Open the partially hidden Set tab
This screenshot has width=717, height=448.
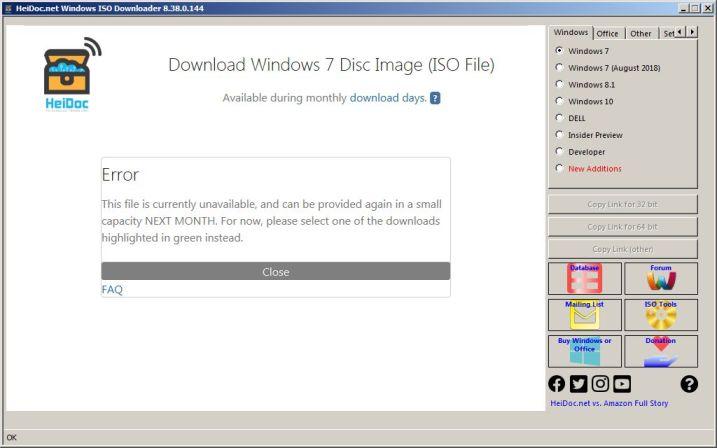click(668, 33)
